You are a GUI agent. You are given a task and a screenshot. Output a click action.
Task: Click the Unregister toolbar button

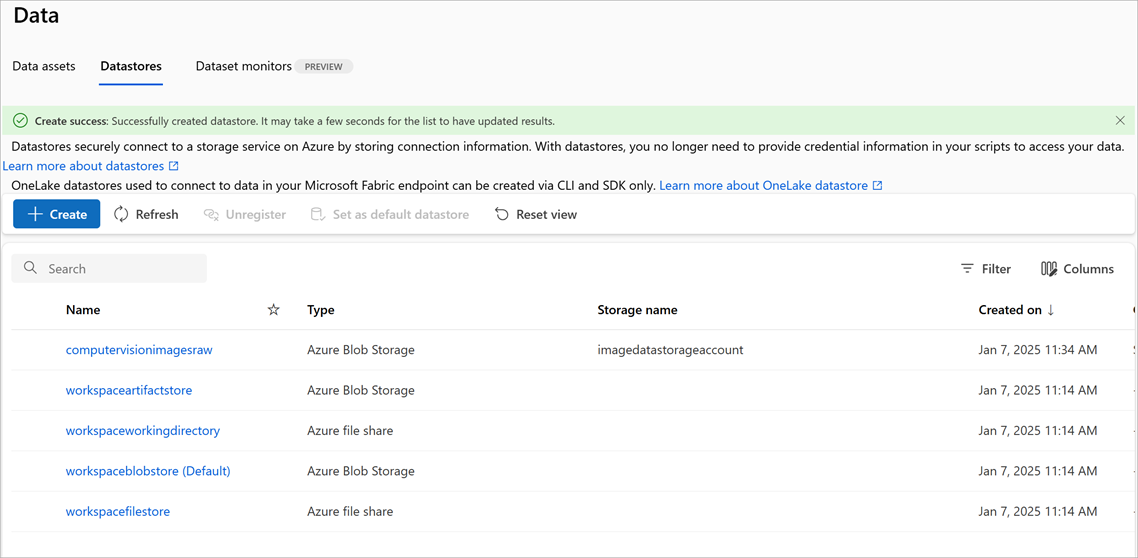(x=244, y=214)
